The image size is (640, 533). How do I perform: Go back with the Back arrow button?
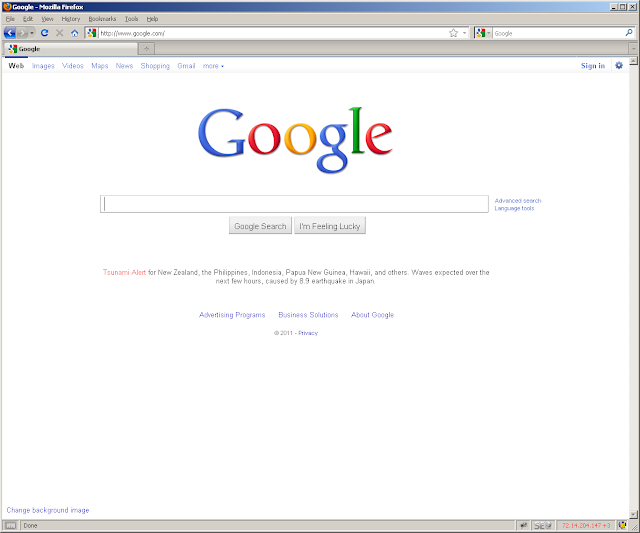tap(10, 33)
